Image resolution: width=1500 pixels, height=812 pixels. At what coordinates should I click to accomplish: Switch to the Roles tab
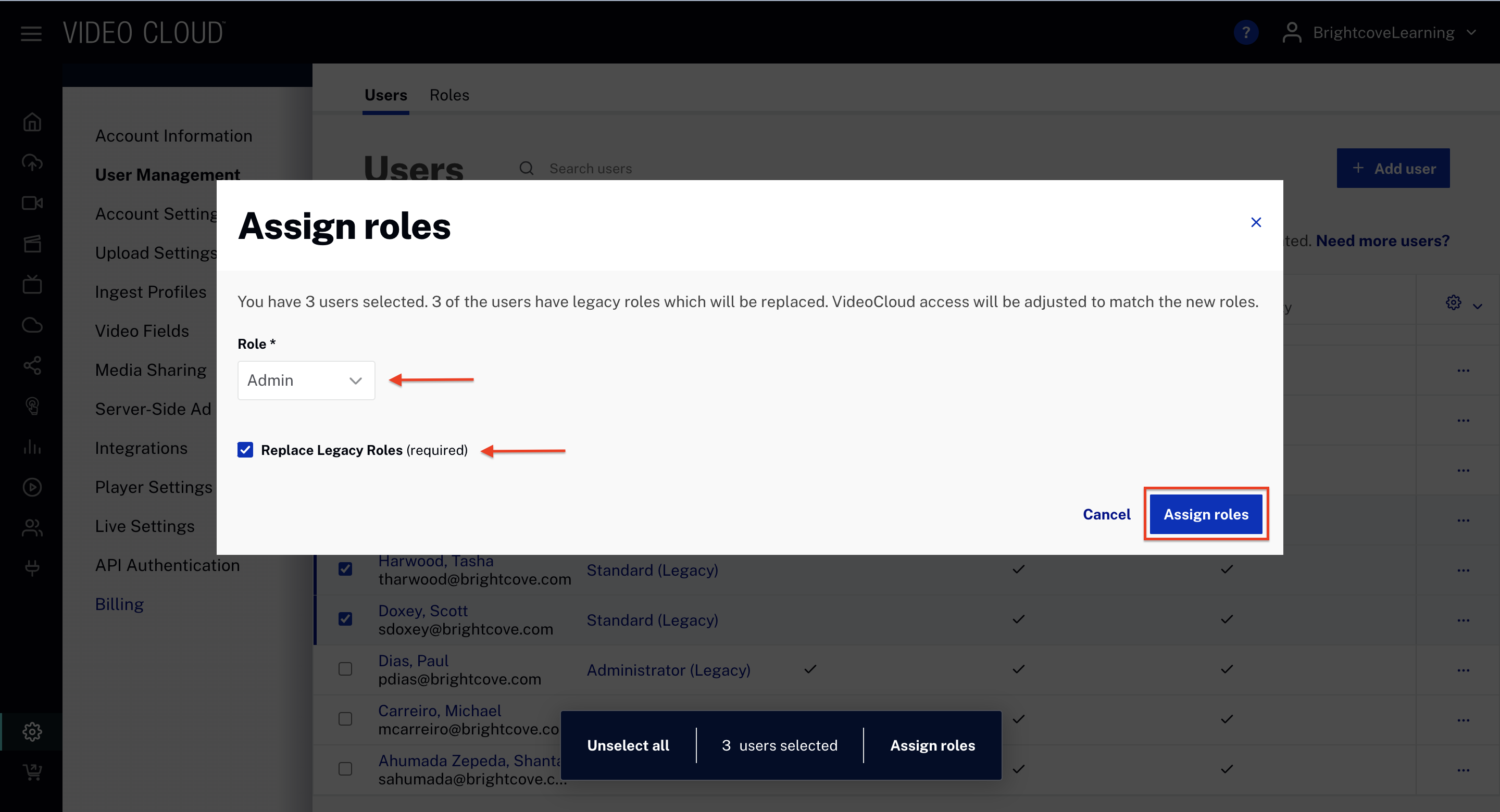pos(449,95)
